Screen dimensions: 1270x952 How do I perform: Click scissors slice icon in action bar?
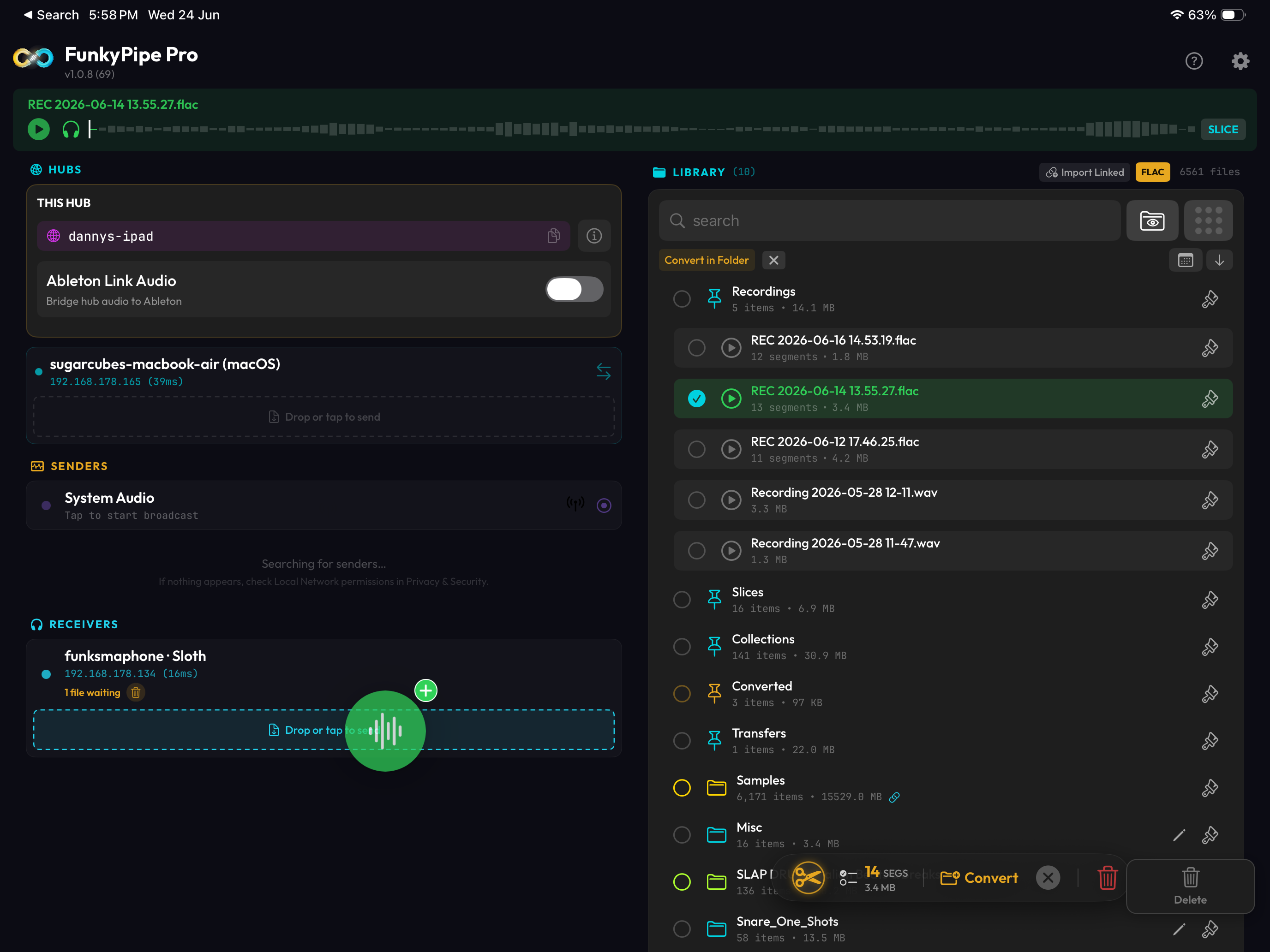(x=808, y=878)
